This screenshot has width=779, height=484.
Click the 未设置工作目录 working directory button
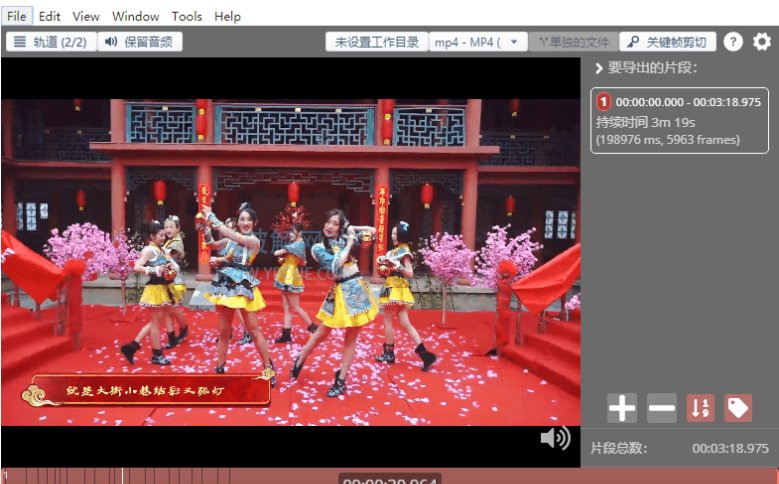click(x=377, y=42)
